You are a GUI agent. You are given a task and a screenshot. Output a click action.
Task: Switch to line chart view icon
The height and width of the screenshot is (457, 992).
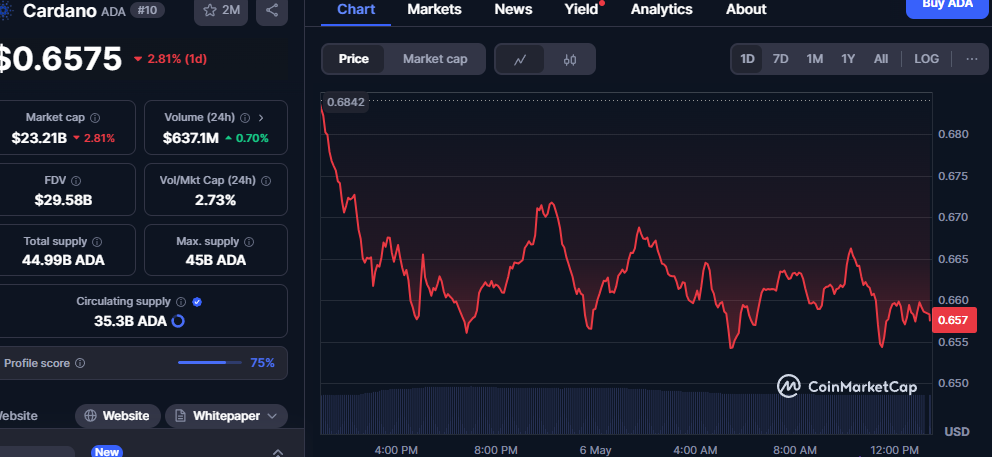pos(520,59)
